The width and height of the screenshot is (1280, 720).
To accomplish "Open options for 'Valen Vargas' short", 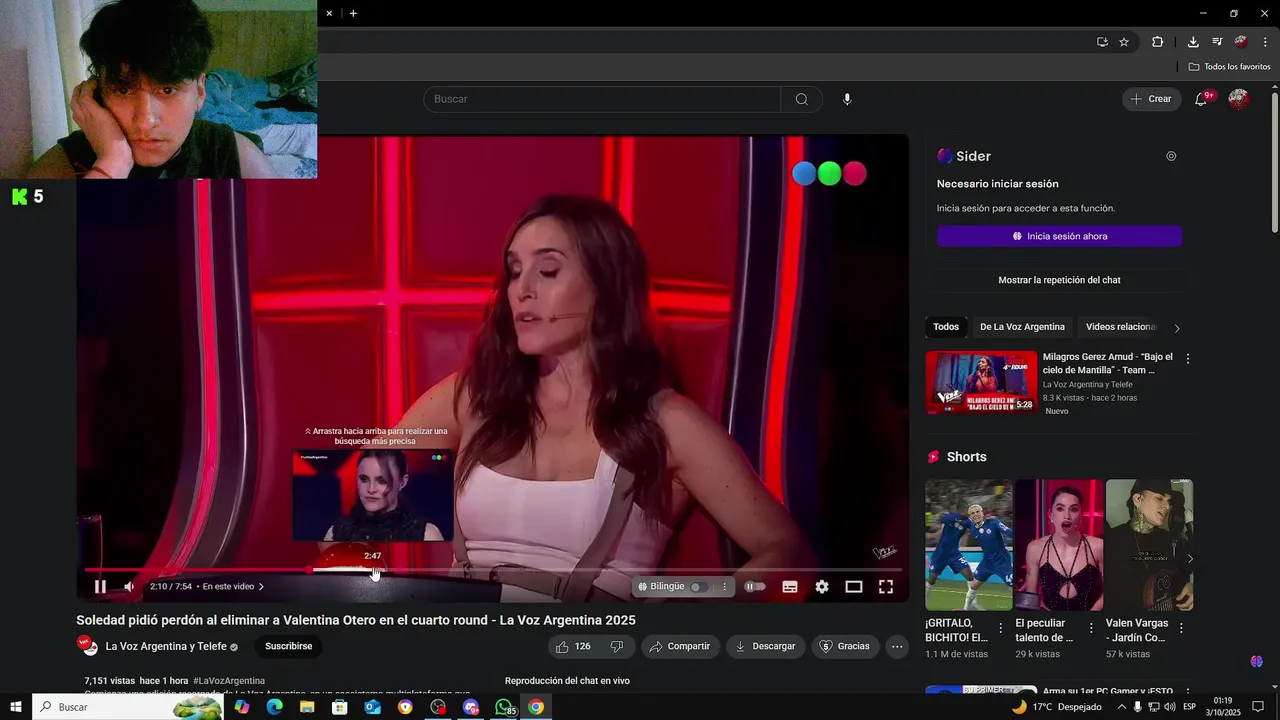I will [x=1181, y=629].
